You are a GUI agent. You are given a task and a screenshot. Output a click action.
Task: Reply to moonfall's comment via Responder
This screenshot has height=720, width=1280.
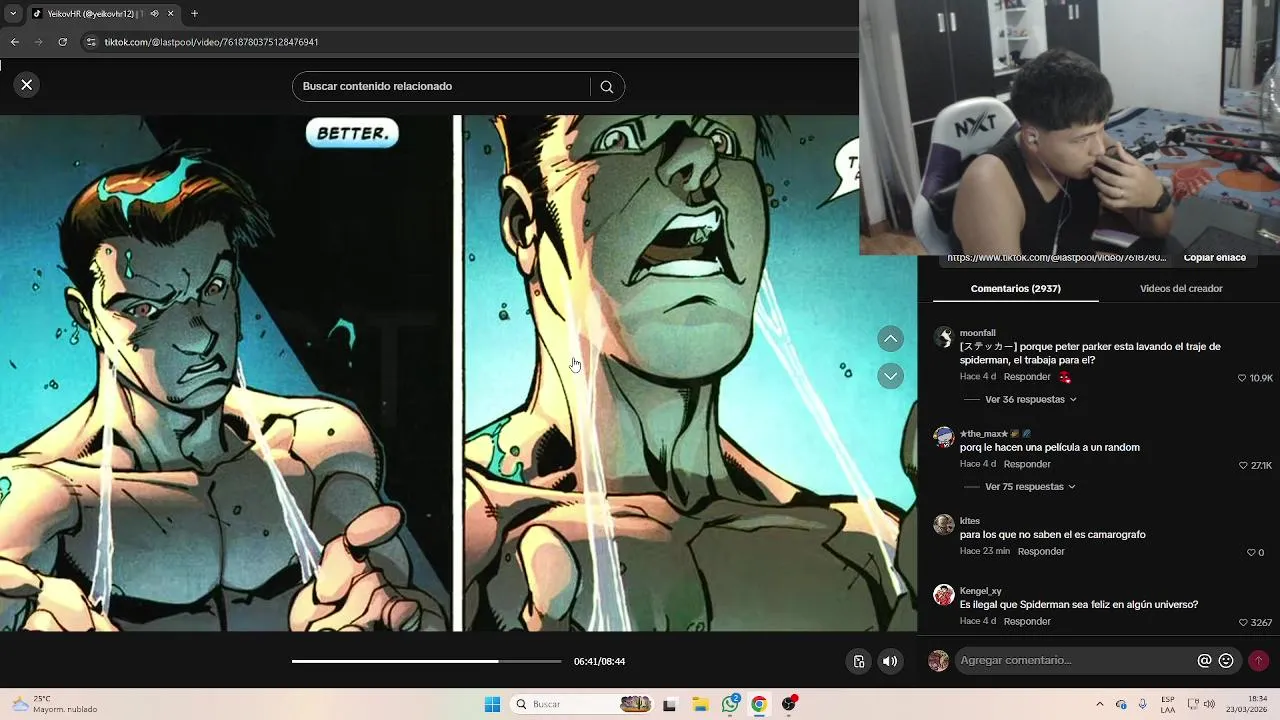tap(1027, 377)
